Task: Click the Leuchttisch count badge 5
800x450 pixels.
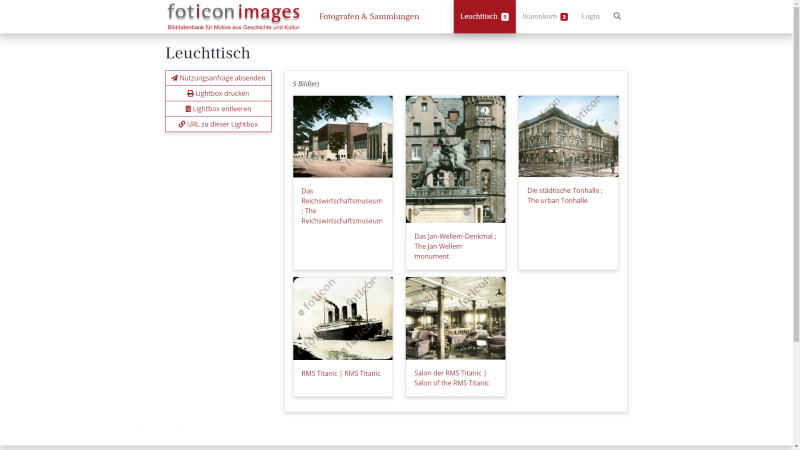Action: (x=505, y=17)
